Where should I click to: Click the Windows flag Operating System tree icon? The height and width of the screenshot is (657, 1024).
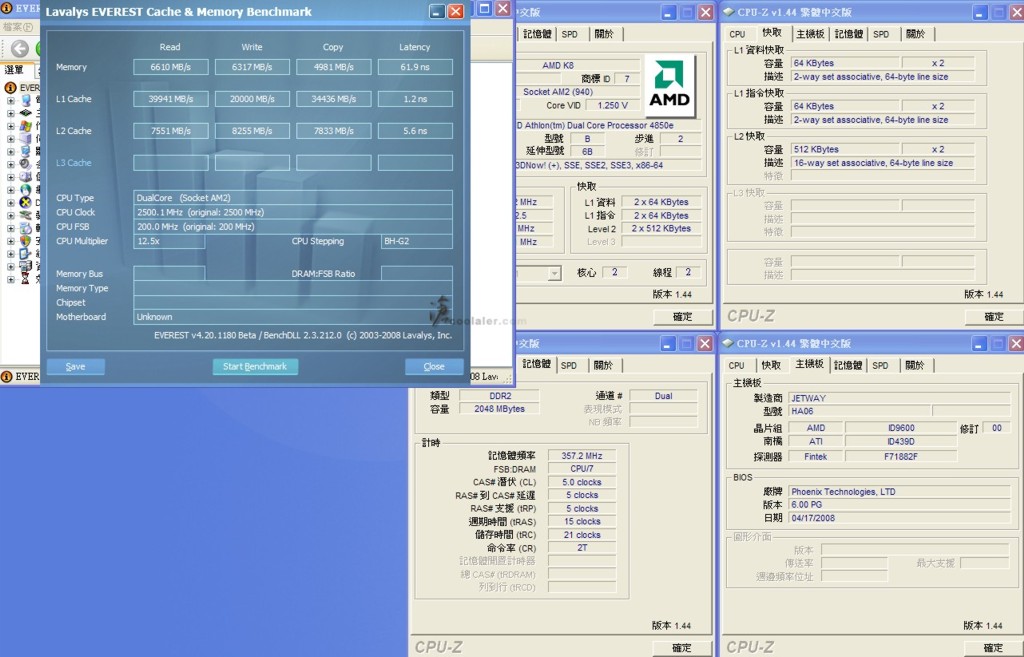pos(26,126)
